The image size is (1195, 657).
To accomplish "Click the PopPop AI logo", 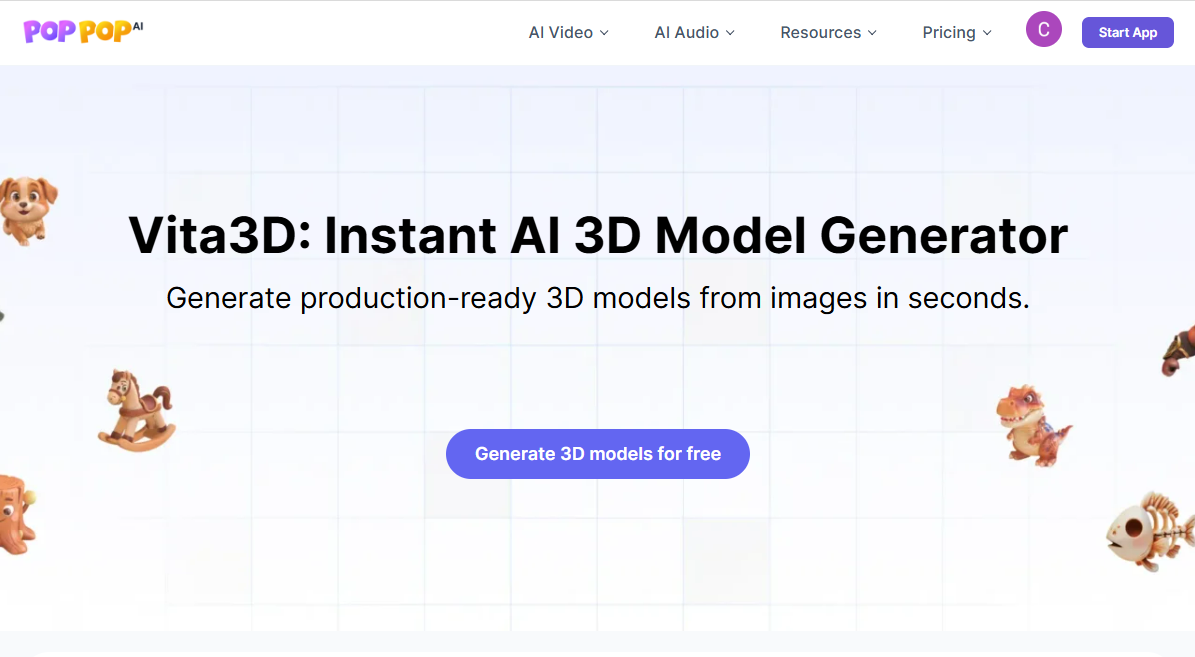I will 83,31.
